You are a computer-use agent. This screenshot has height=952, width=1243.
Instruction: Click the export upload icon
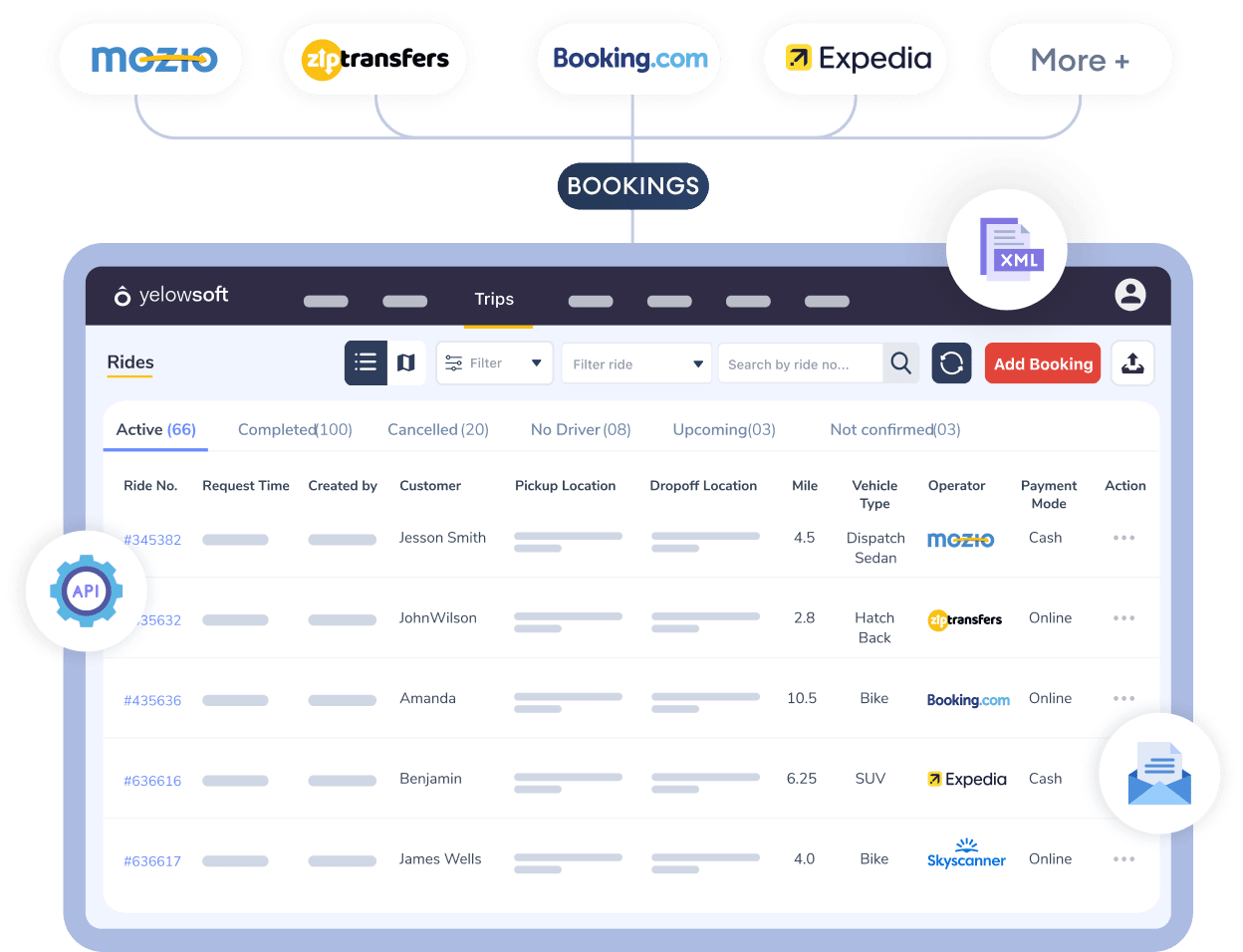1132,363
